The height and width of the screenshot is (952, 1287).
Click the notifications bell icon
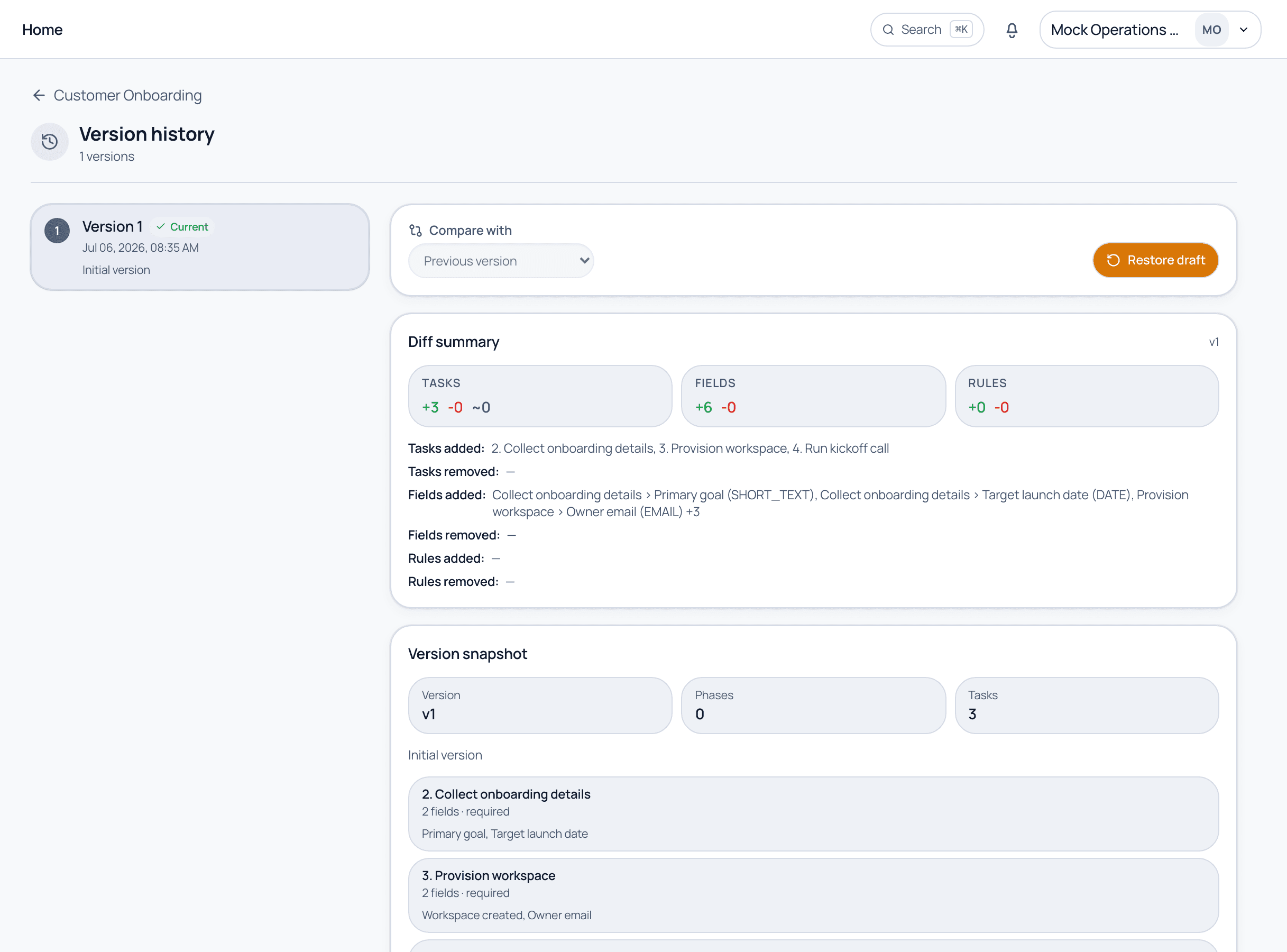[x=1012, y=30]
